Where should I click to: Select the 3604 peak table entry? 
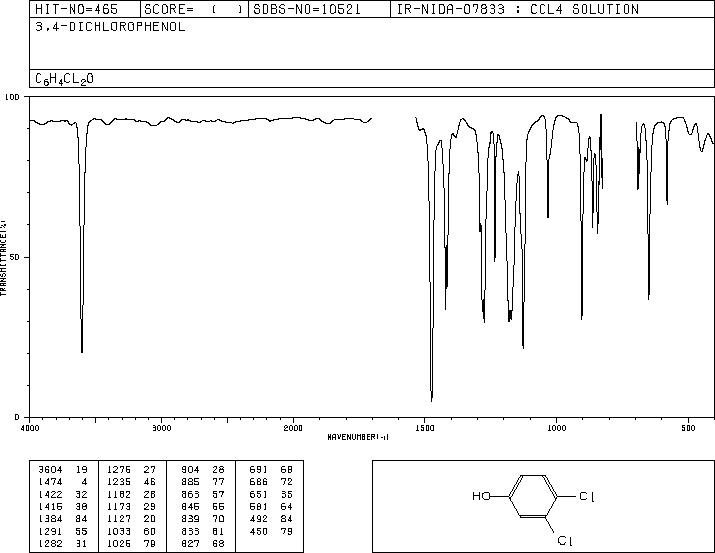pos(63,470)
